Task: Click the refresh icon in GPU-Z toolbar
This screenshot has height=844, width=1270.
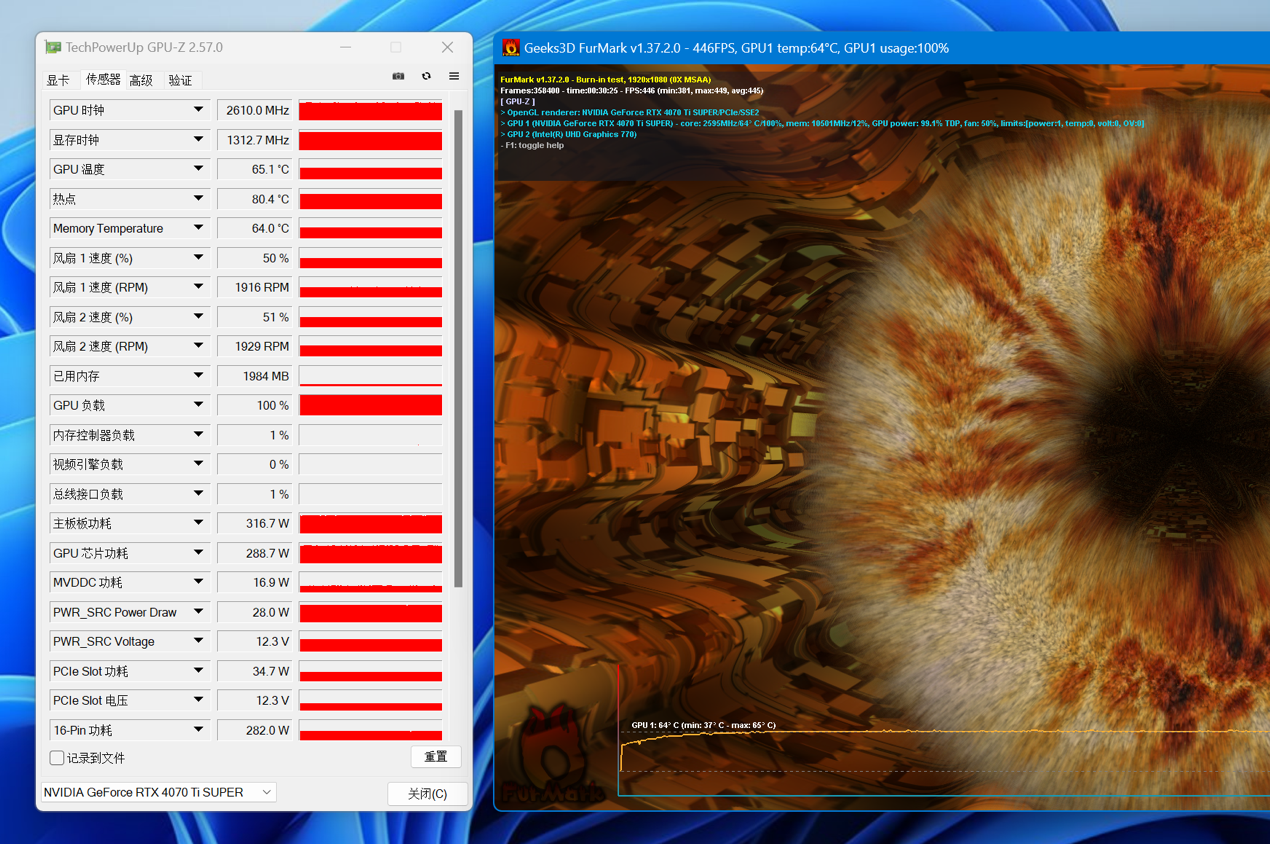Action: pyautogui.click(x=426, y=77)
